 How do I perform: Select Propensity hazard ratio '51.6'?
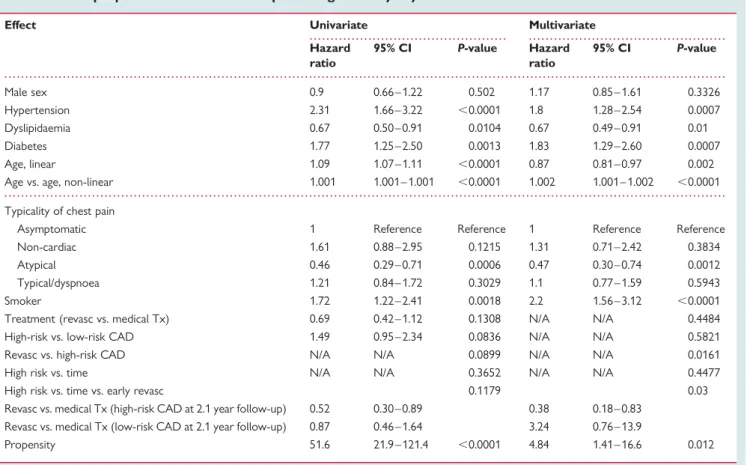tap(320, 445)
